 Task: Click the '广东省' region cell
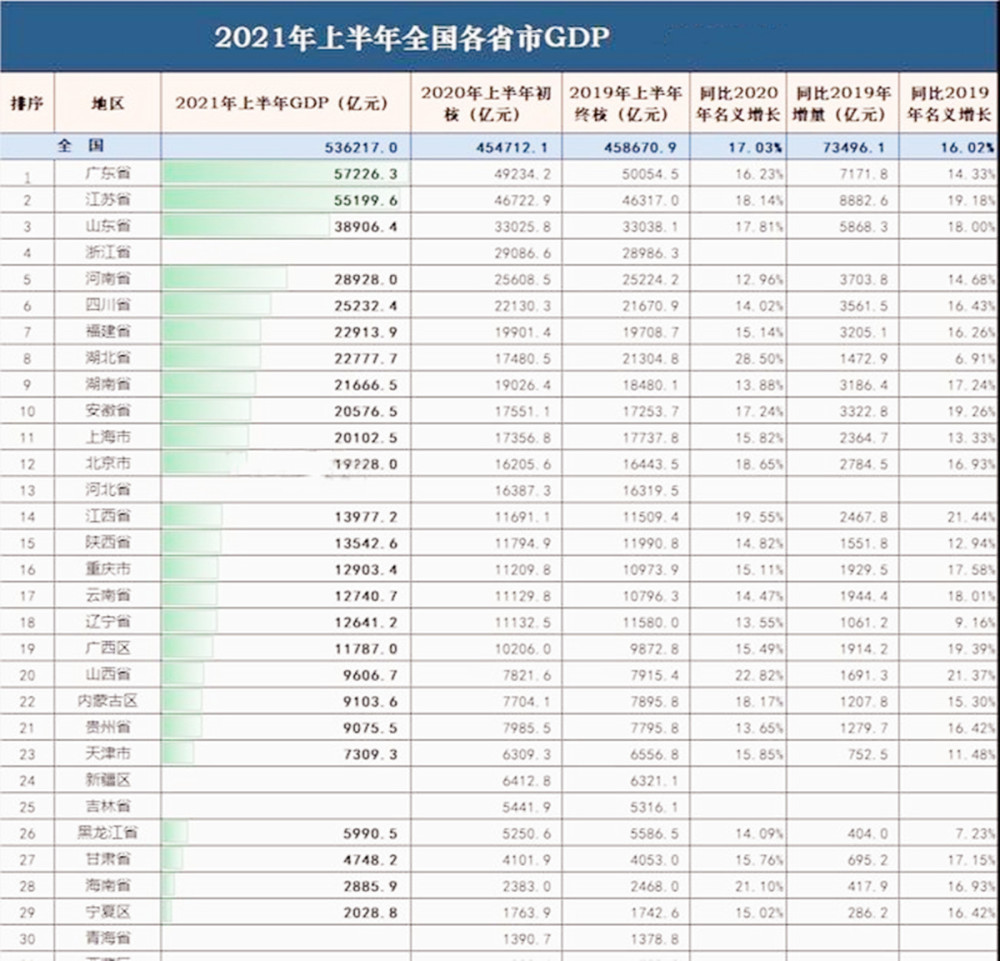pyautogui.click(x=108, y=173)
